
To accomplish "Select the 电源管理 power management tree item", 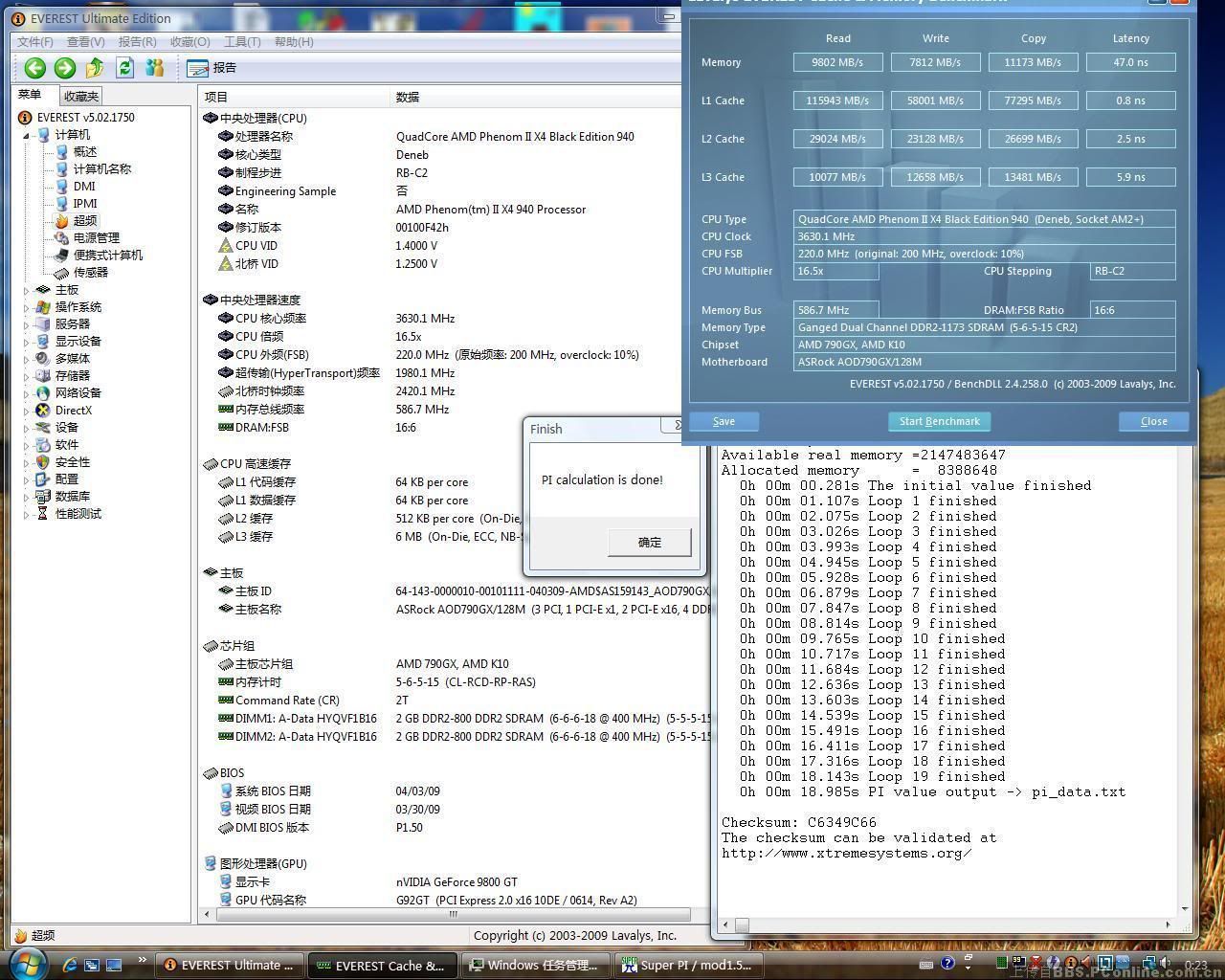I will [x=96, y=237].
